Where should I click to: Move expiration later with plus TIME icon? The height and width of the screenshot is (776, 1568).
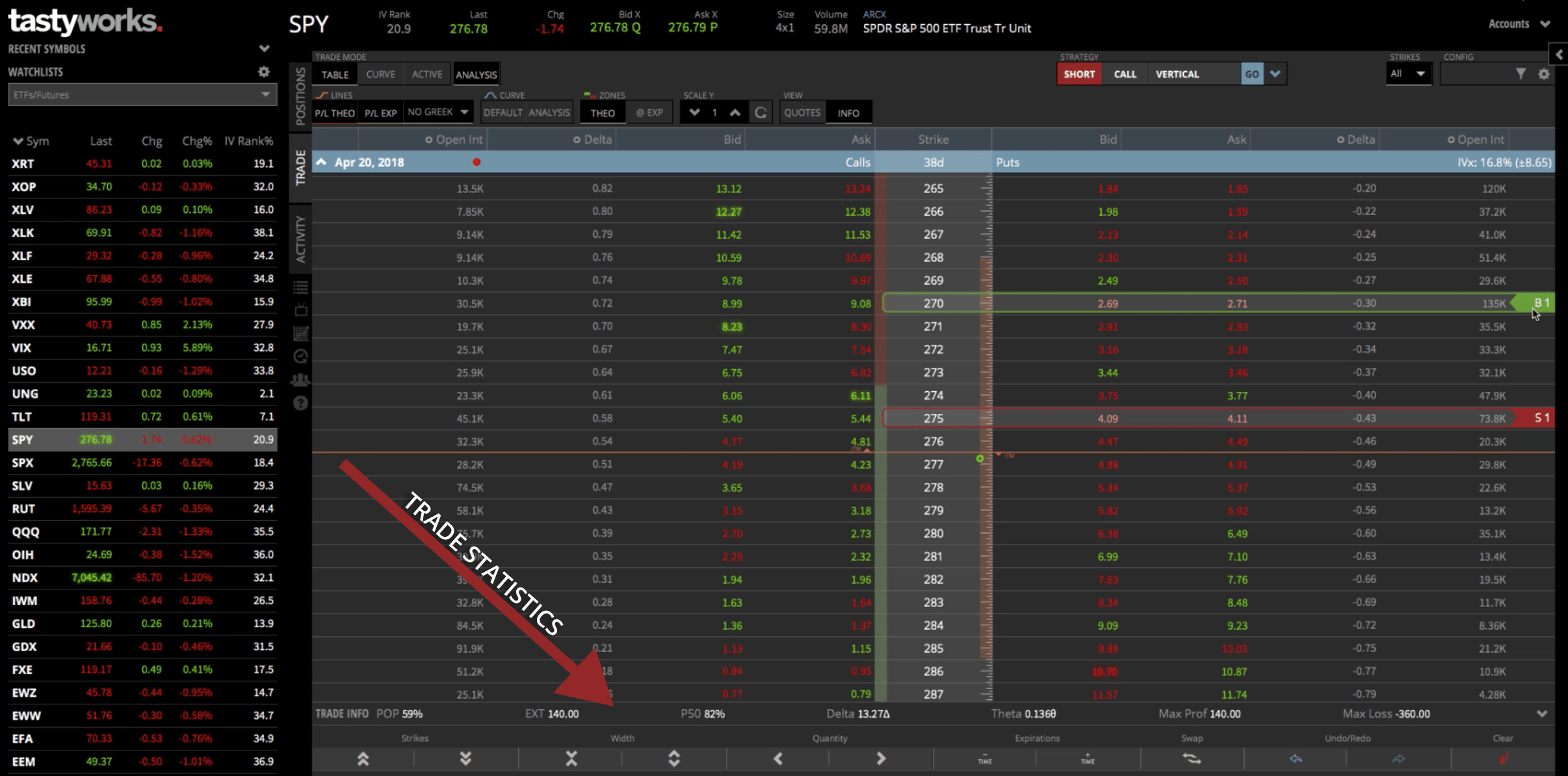(1088, 758)
